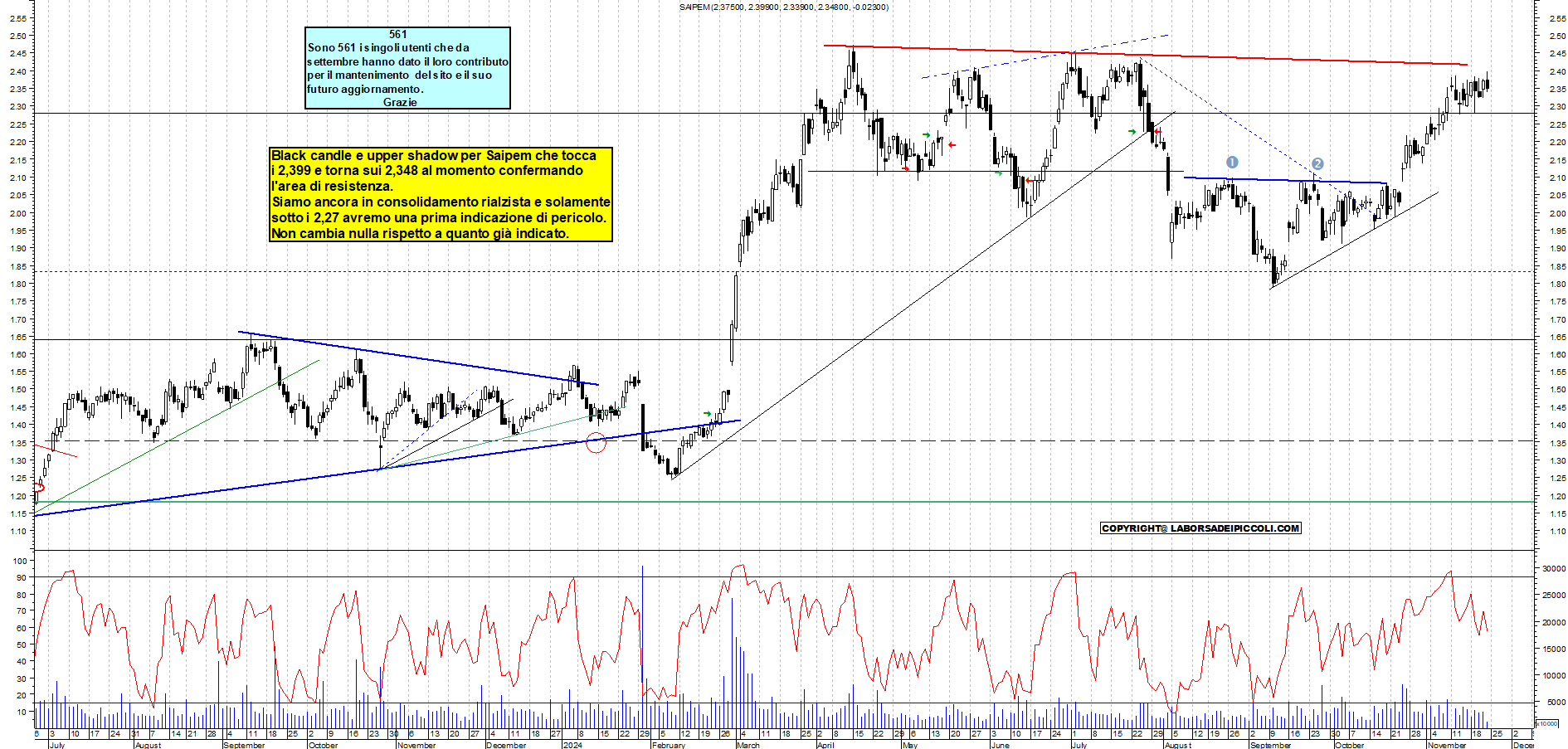Viewport: 1568px width, 749px height.
Task: Click the circled number 2 marker
Action: click(1317, 164)
